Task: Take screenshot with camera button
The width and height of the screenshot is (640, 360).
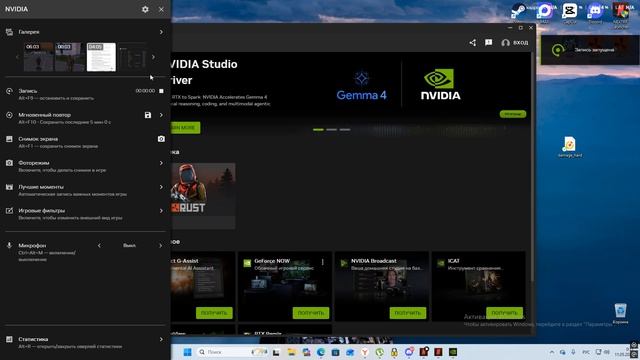Action: click(161, 139)
